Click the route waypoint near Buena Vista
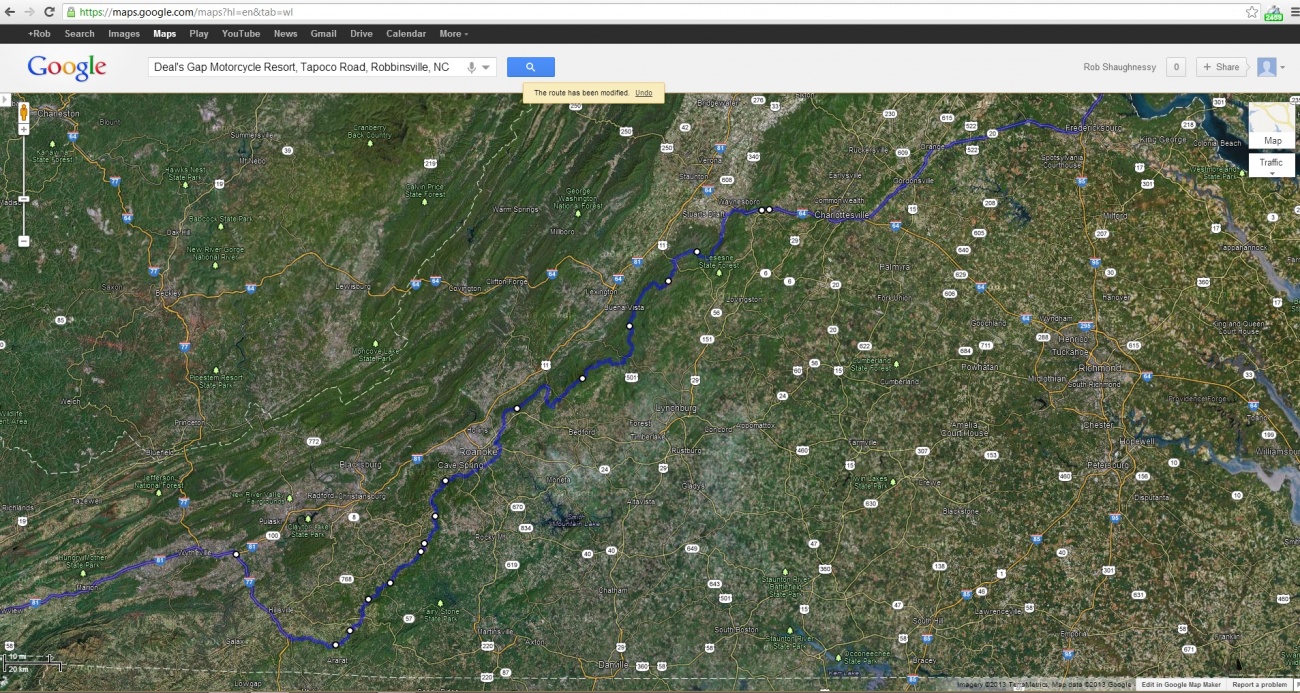 630,327
